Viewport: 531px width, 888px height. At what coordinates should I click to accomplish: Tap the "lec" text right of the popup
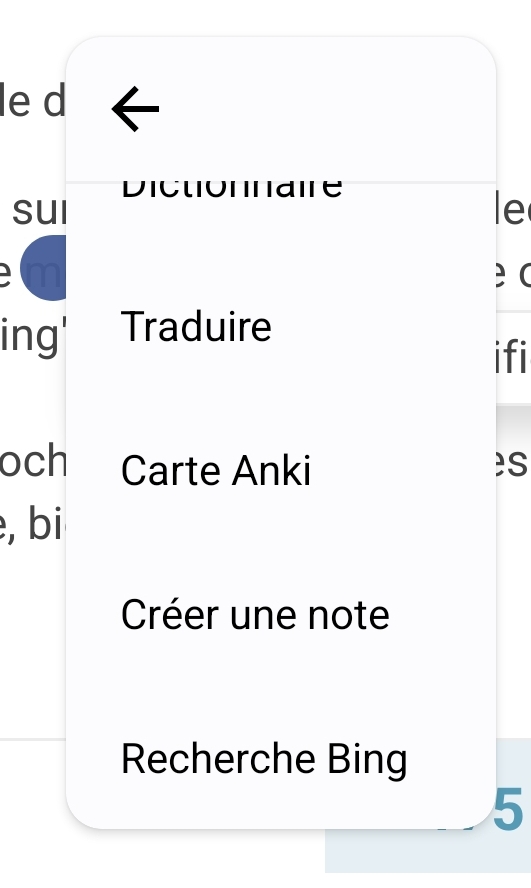pyautogui.click(x=513, y=209)
